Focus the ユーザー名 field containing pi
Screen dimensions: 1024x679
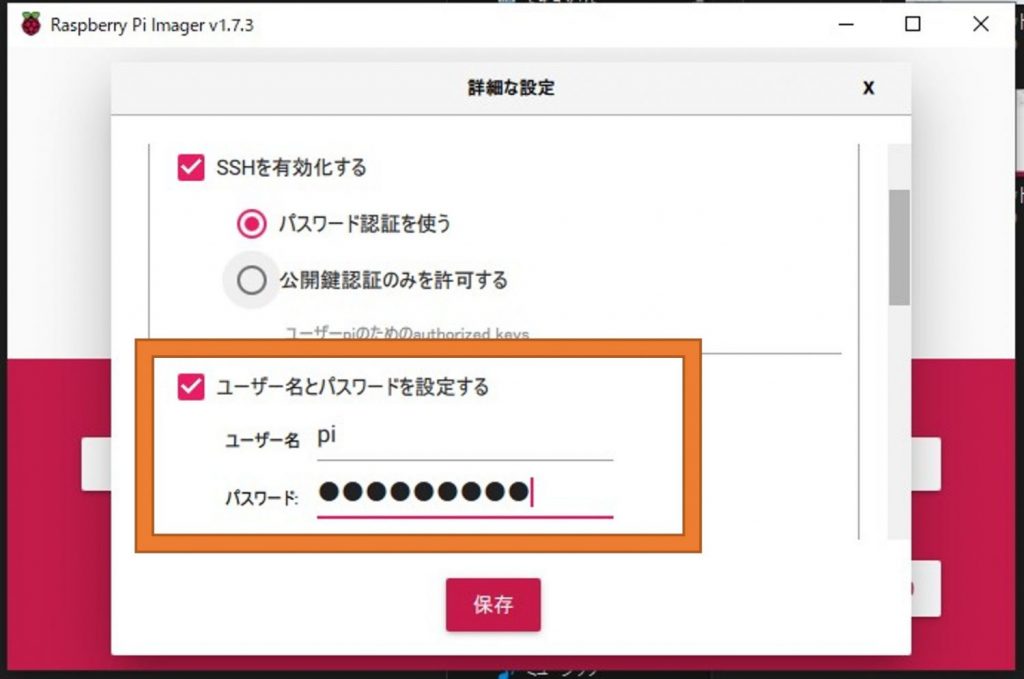pyautogui.click(x=464, y=437)
